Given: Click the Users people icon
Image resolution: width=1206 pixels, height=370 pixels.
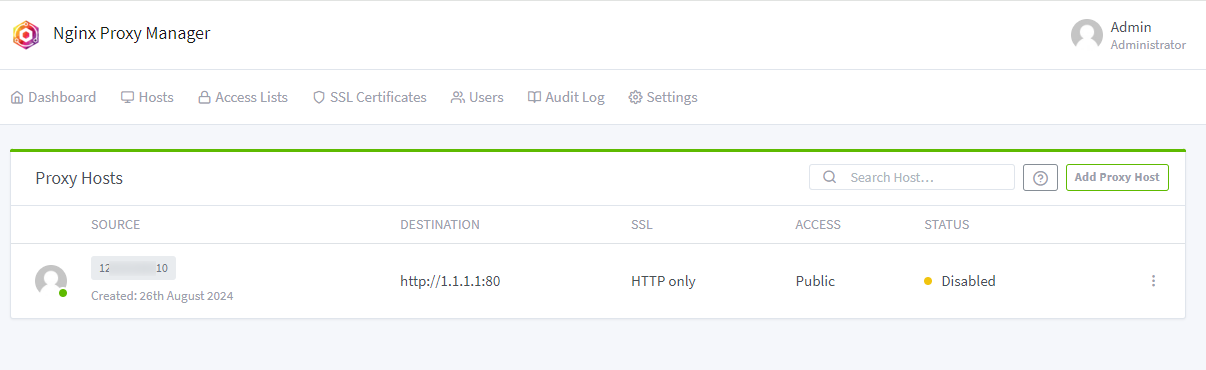Looking at the screenshot, I should [458, 98].
